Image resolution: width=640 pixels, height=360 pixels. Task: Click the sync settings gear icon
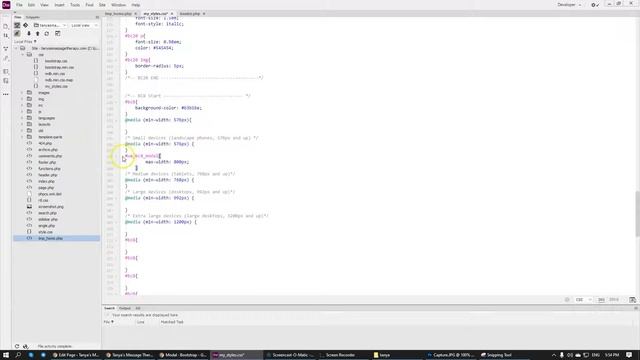point(595,5)
